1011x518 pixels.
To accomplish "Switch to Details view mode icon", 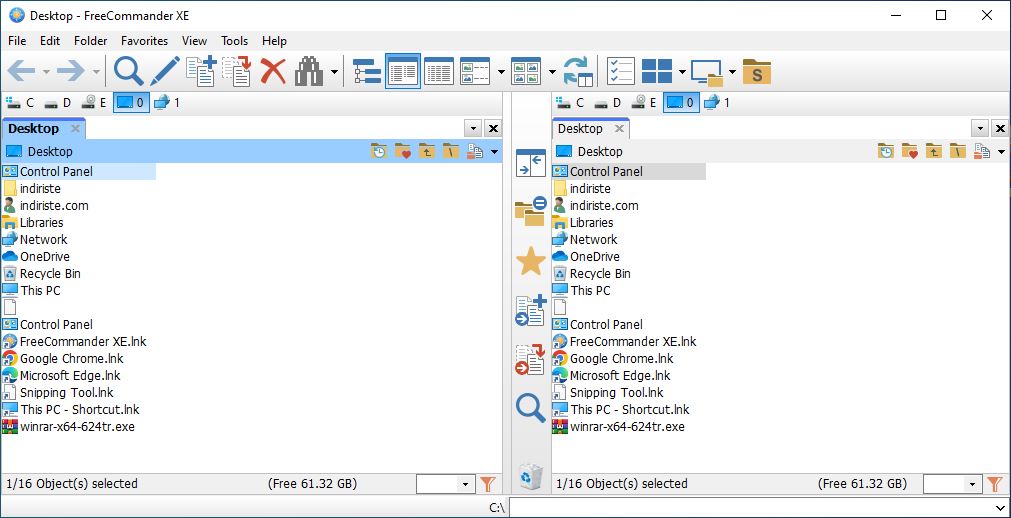I will coord(439,72).
